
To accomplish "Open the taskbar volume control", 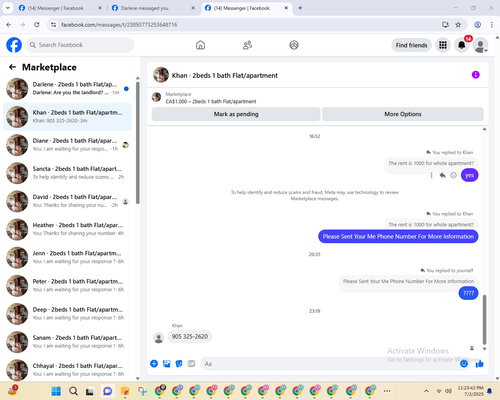I will pyautogui.click(x=448, y=391).
